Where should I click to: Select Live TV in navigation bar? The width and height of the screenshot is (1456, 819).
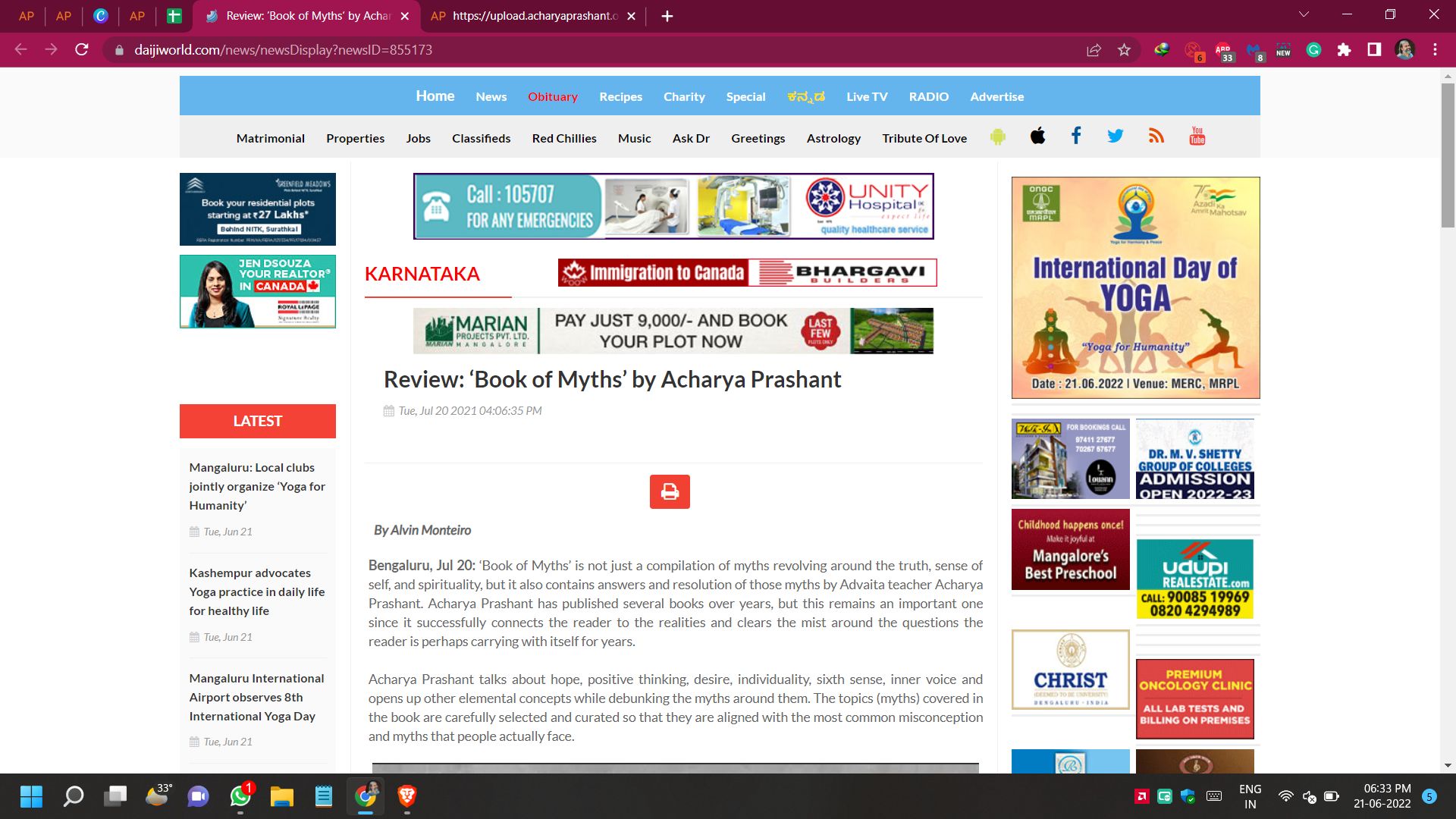click(x=867, y=96)
